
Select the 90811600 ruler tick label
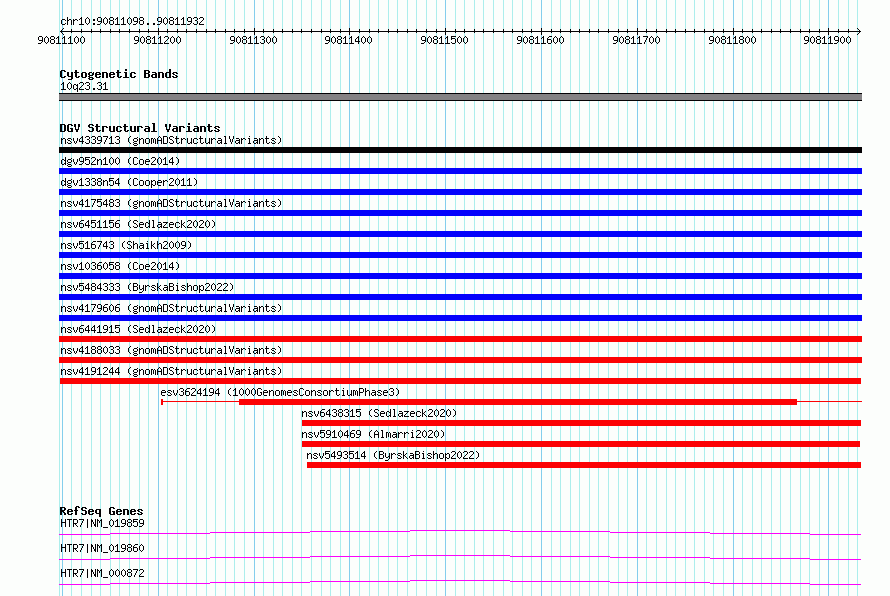[540, 40]
